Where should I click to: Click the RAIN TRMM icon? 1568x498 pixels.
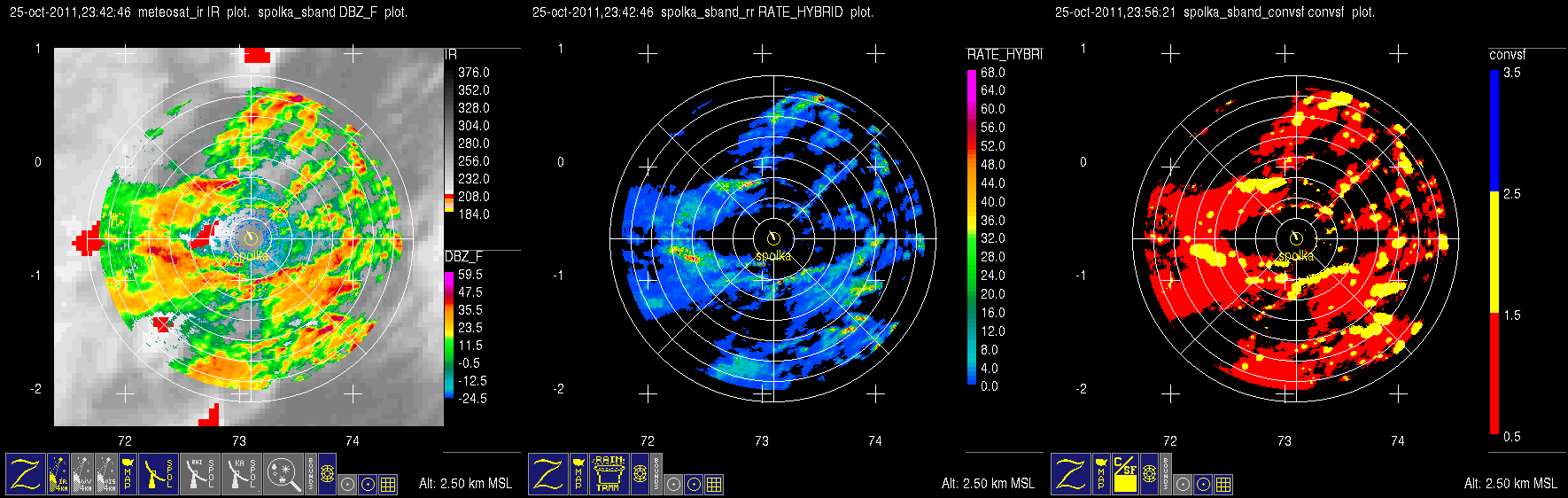pyautogui.click(x=609, y=474)
